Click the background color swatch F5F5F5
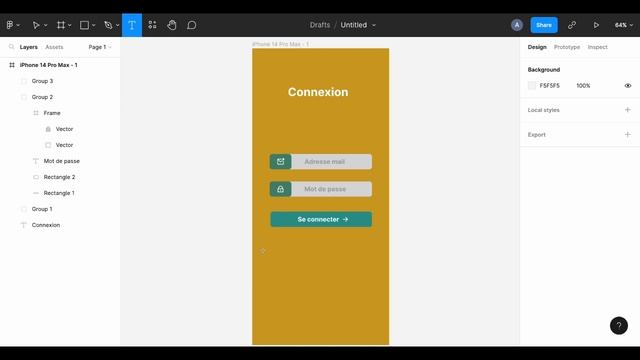The image size is (640, 360). 532,86
